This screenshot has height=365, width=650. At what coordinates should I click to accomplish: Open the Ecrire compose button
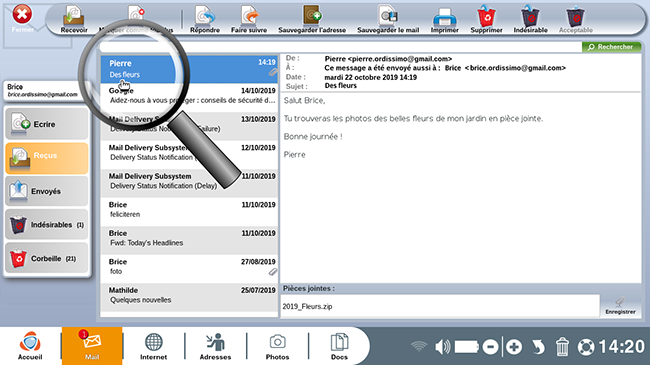click(47, 124)
